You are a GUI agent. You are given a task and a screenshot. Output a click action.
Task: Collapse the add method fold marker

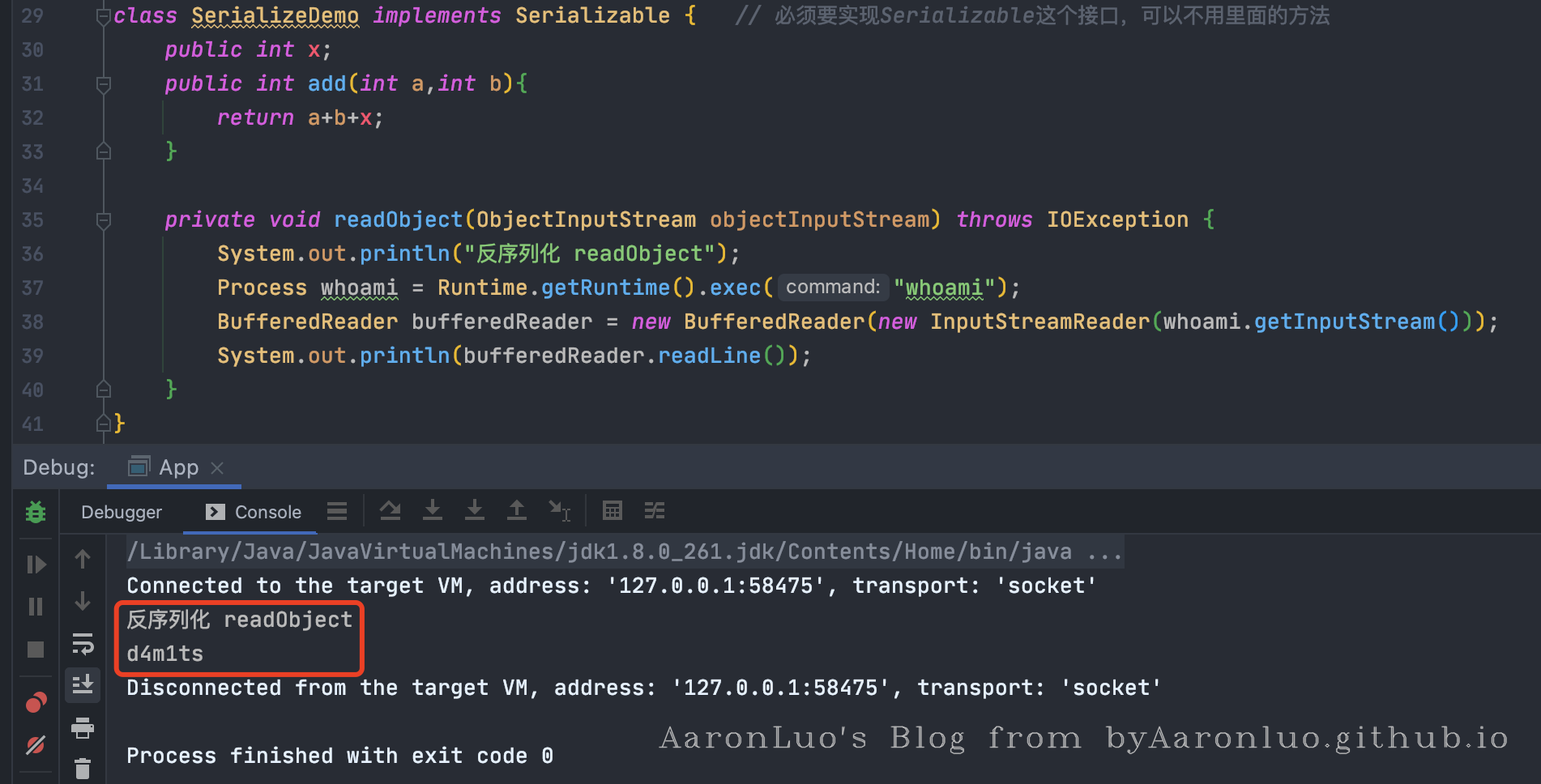tap(103, 84)
